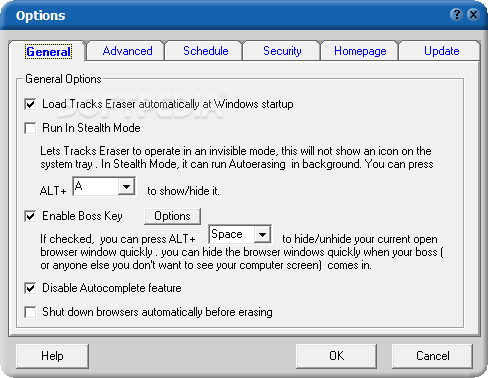
Task: Open the boss key Space dropdown arrow
Action: [x=263, y=234]
